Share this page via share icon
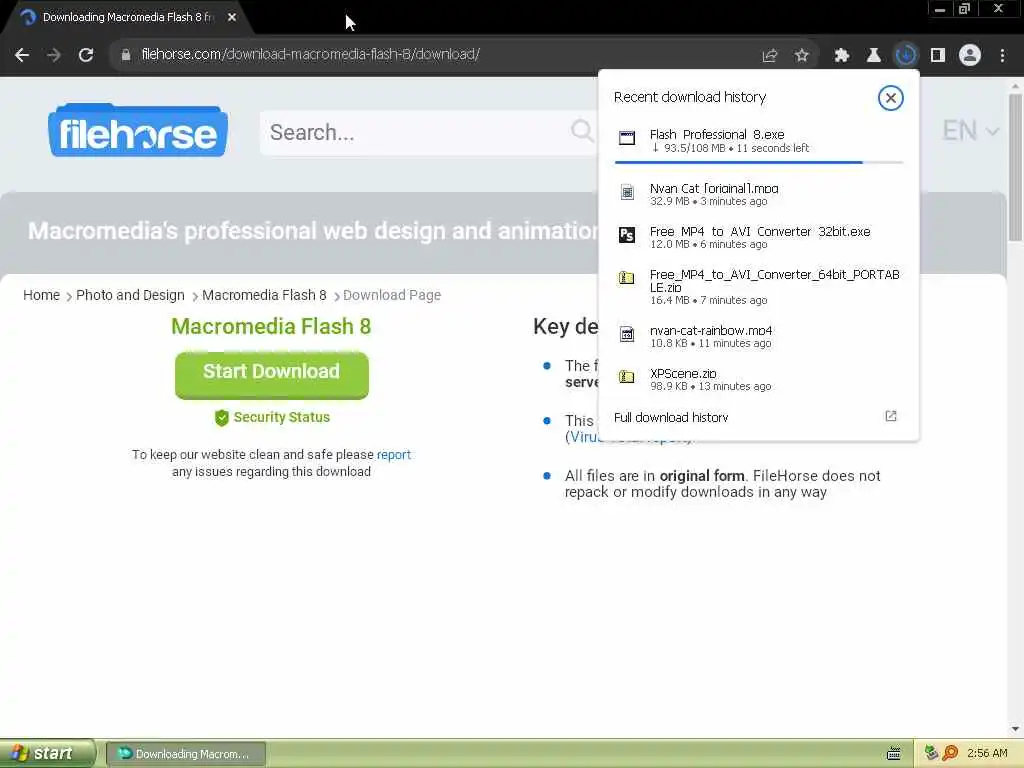 pyautogui.click(x=770, y=55)
